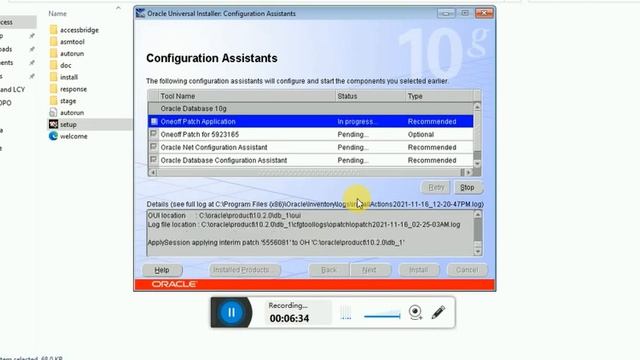The image size is (640, 360).
Task: Toggle checkbox for Oracle Net Configuration Assistant
Action: pos(153,147)
